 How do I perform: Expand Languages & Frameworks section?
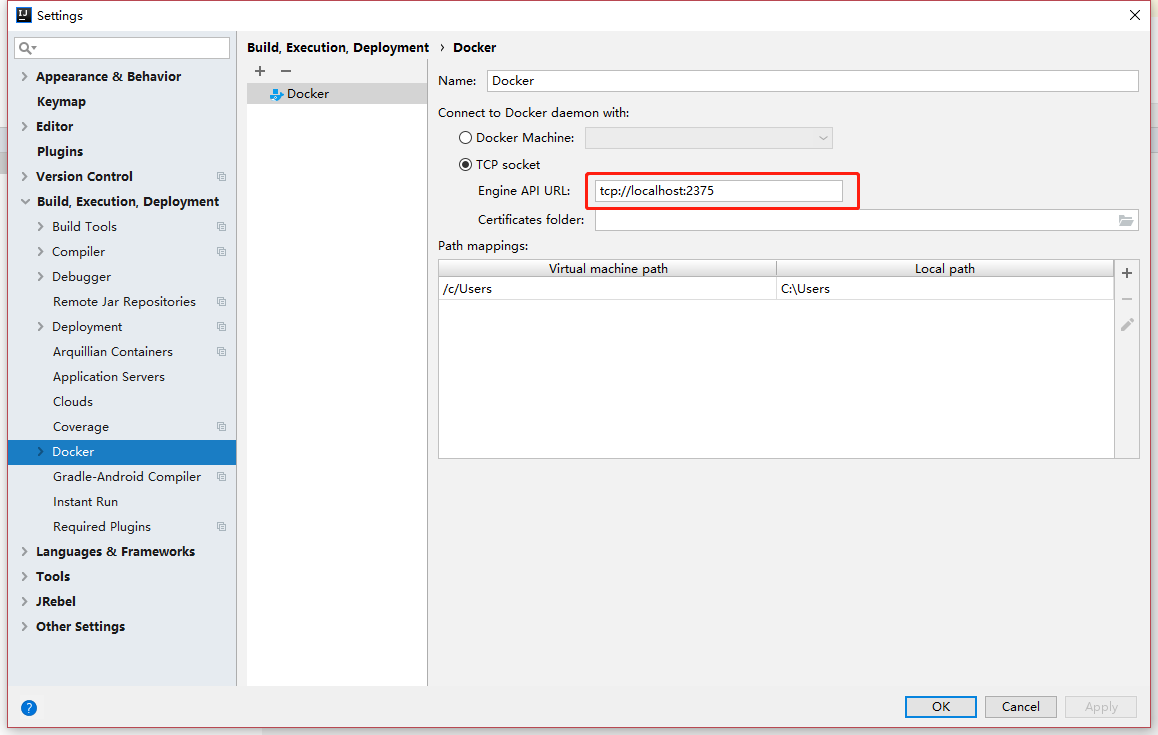[x=24, y=552]
